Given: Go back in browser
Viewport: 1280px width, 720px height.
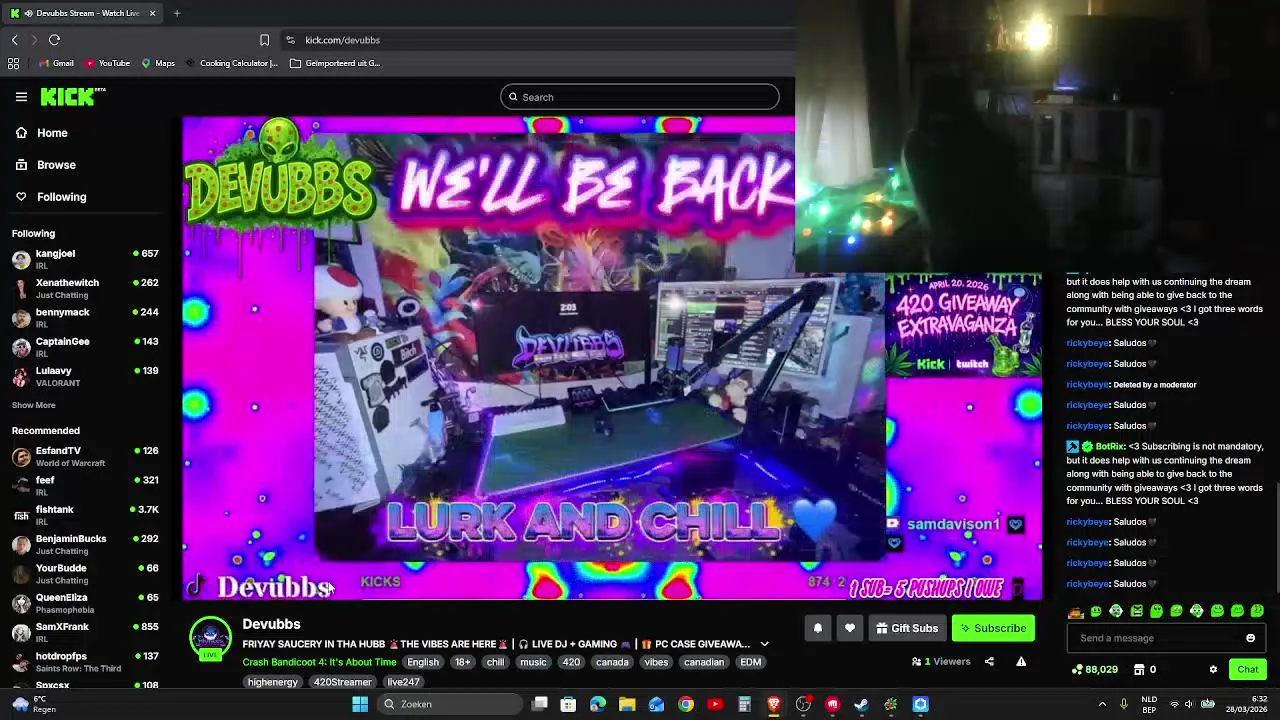Looking at the screenshot, I should [x=14, y=40].
